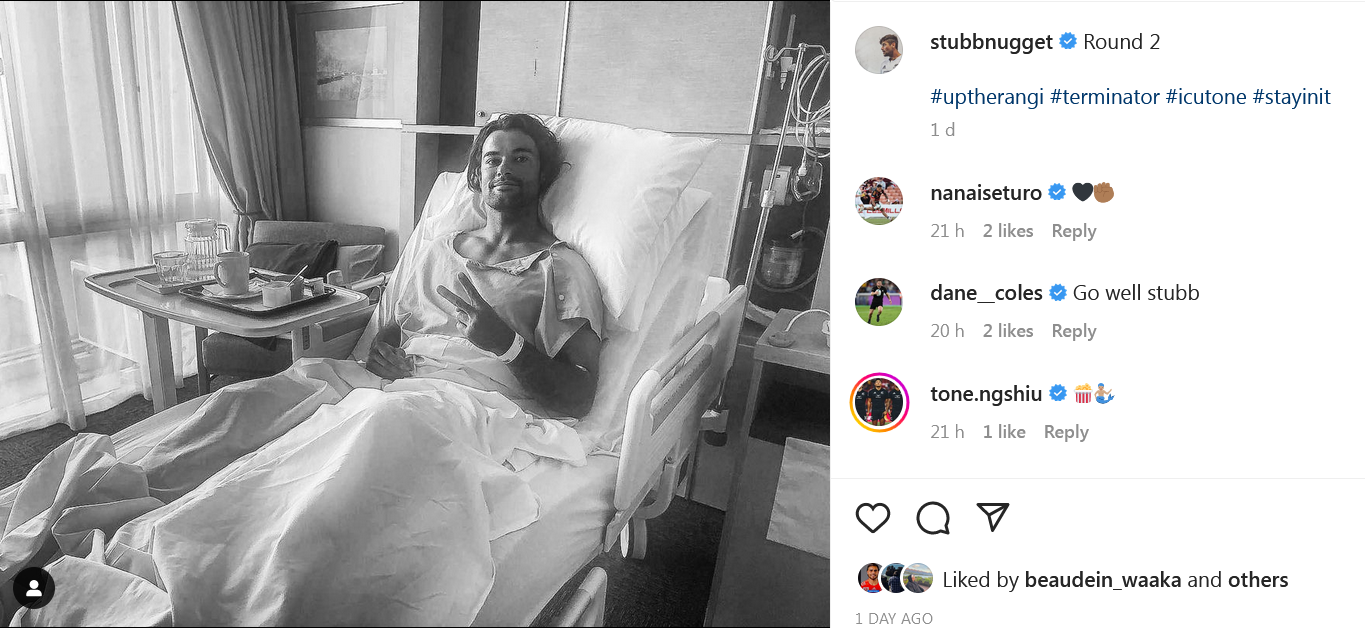The width and height of the screenshot is (1365, 628).
Task: View nanaiseturo profile picture
Action: click(879, 201)
